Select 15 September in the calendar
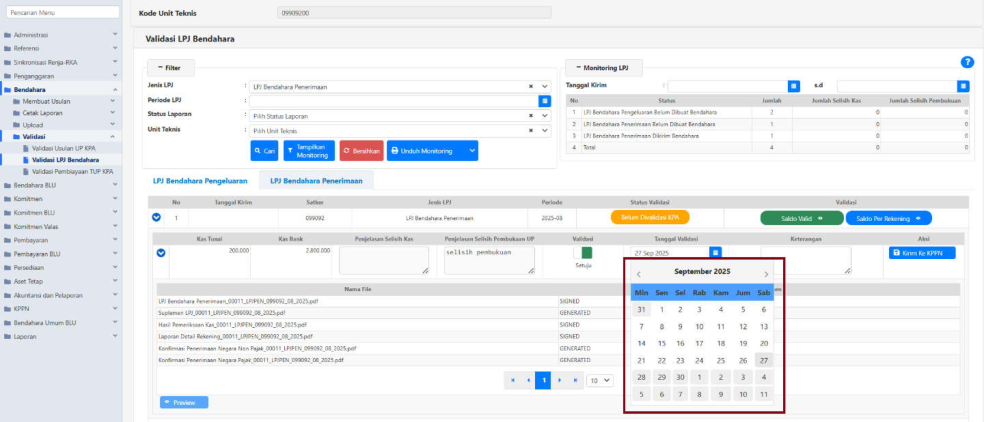Screen dimensions: 984x422 point(661,343)
